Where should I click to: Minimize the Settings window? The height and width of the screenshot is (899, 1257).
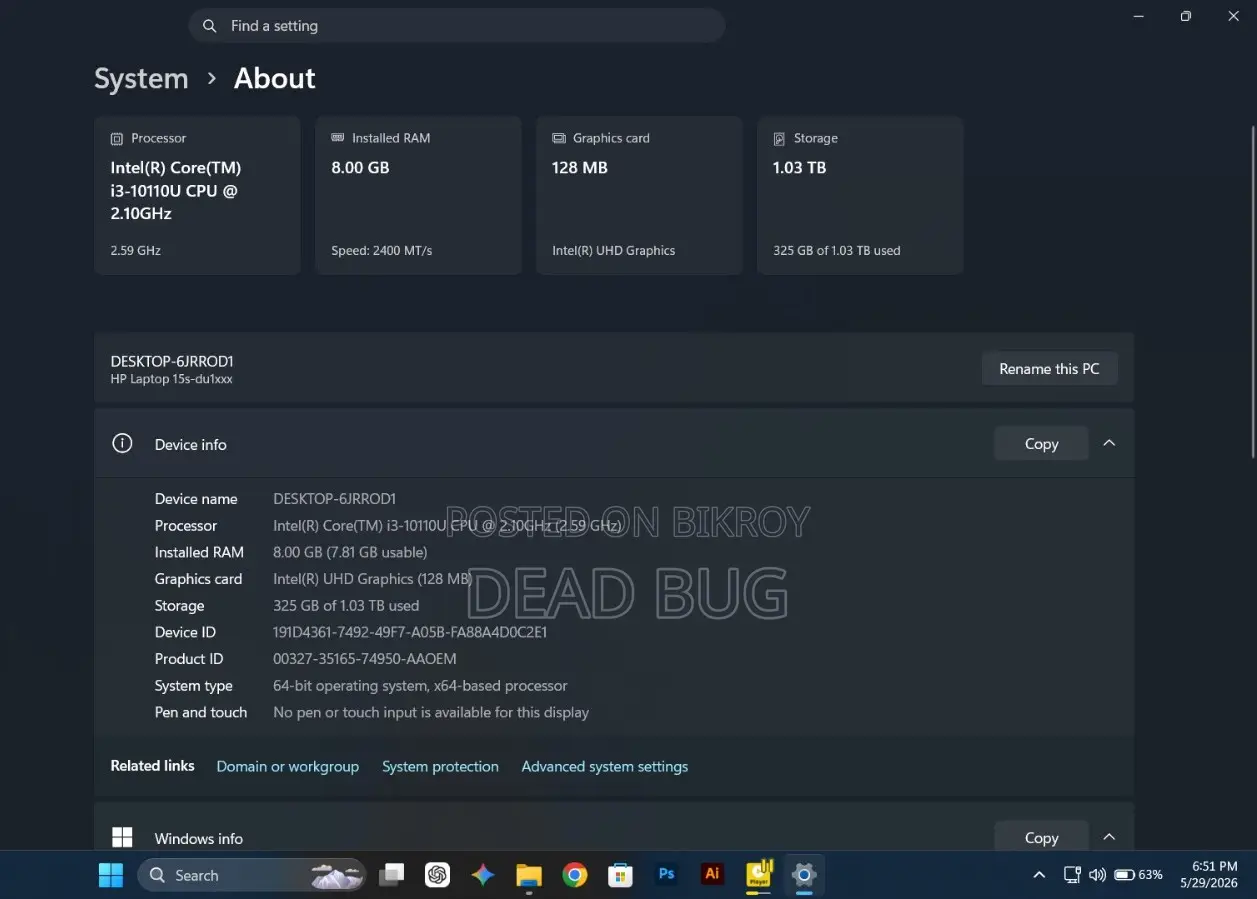pos(1138,16)
